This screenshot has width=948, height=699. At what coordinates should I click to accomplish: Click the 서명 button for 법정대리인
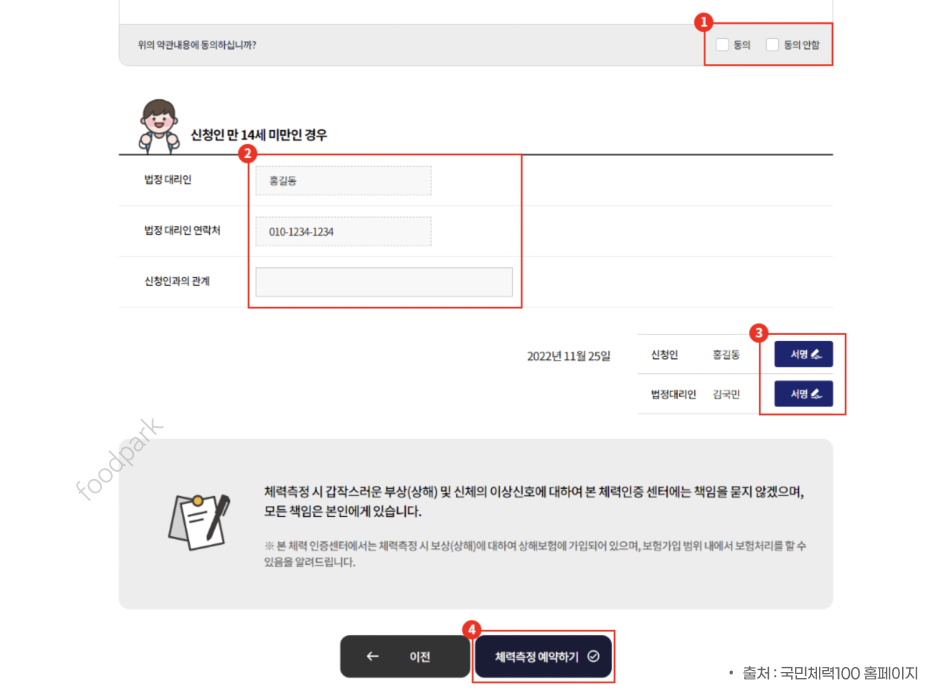click(803, 393)
